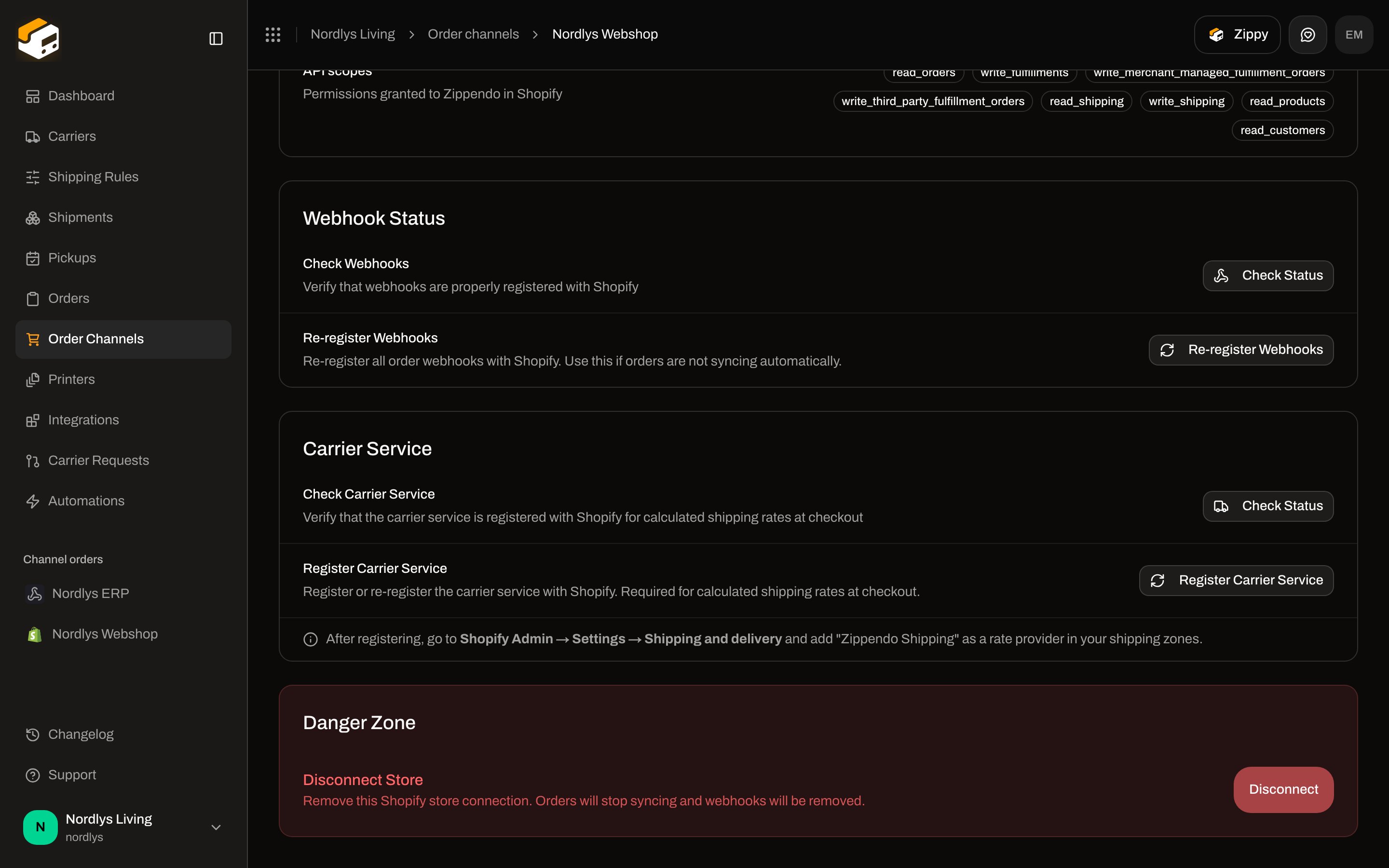Click the read_shipping scope tag
The image size is (1389, 868).
[1086, 102]
